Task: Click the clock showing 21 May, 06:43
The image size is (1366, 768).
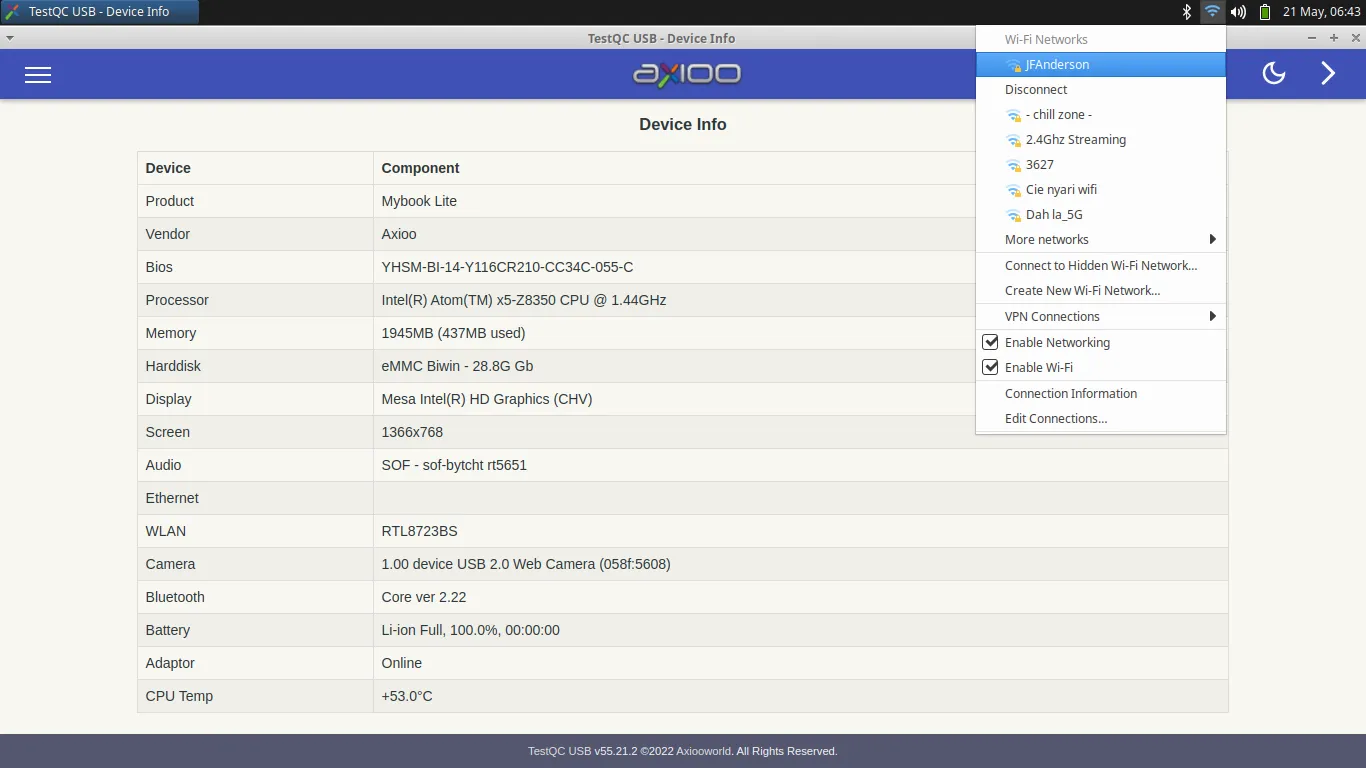Action: click(x=1321, y=12)
